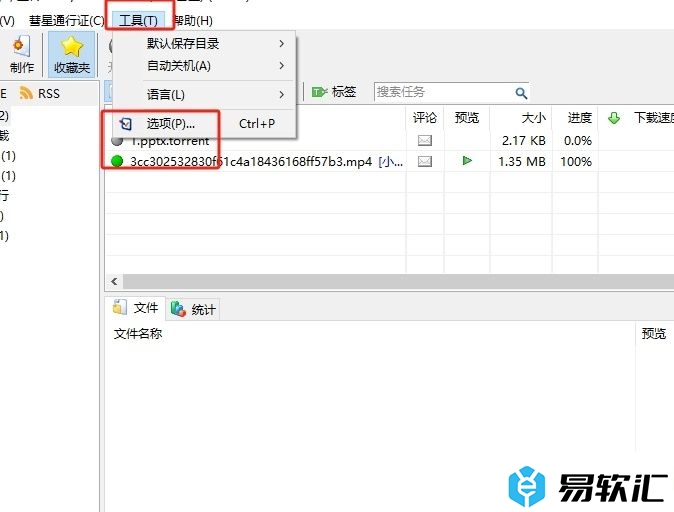Click the 预览 header in file panel
Viewport: 674px width, 512px height.
[653, 333]
